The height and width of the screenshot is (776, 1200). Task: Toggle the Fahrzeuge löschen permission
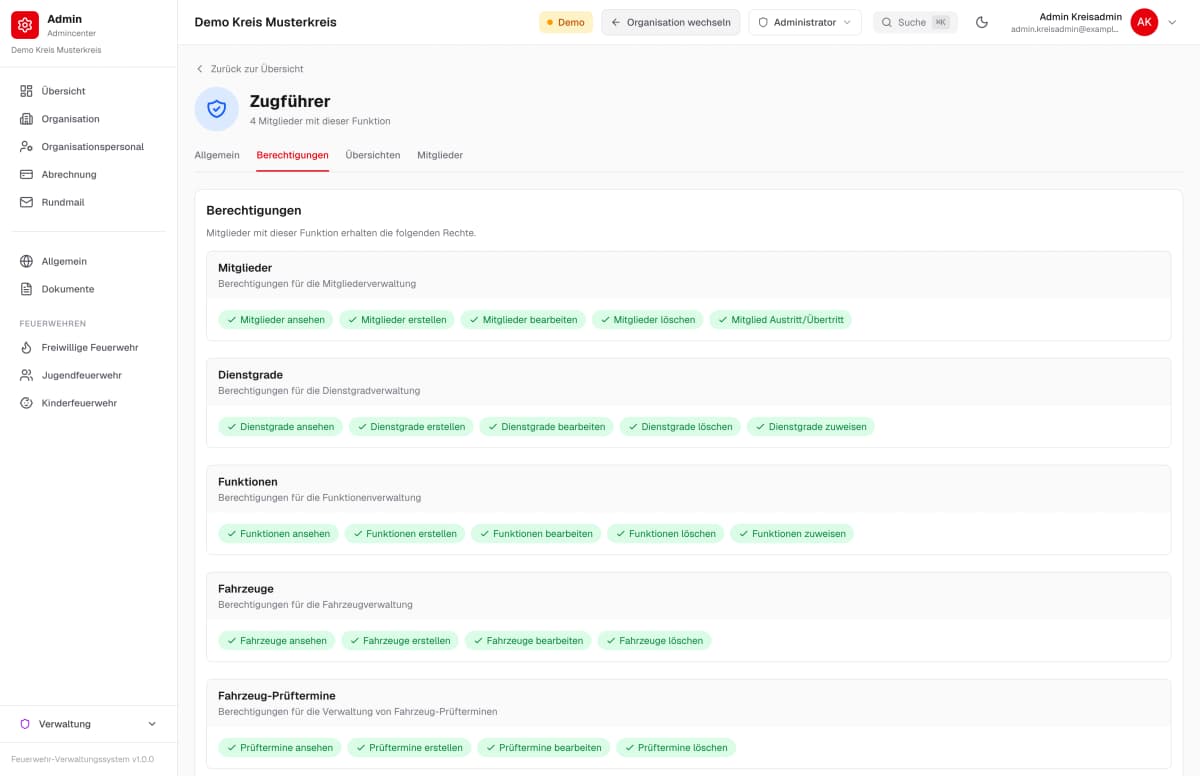click(654, 641)
